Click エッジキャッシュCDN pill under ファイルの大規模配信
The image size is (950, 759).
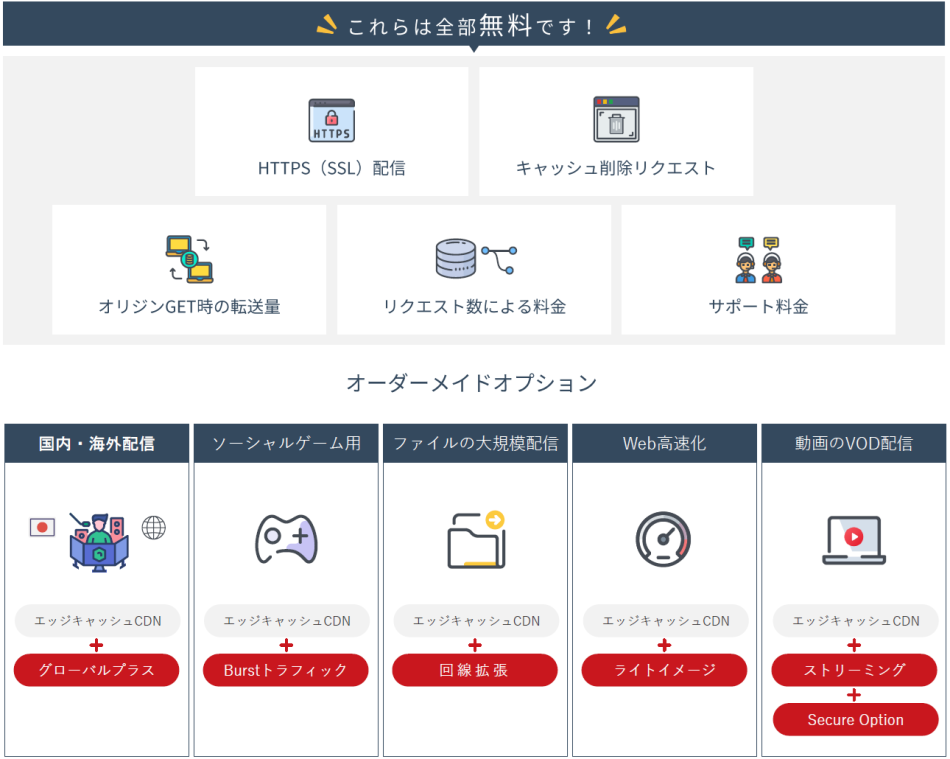click(476, 621)
